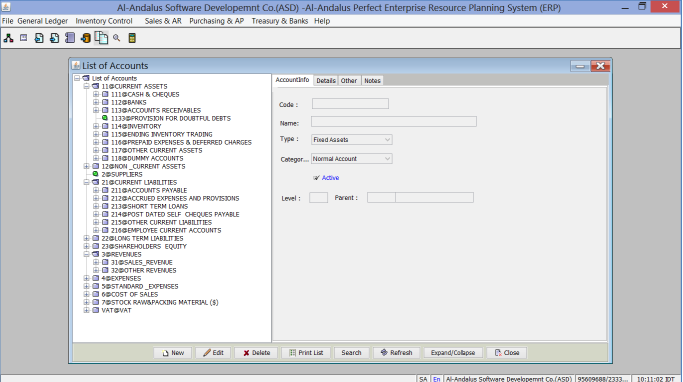Open the Help menu
683x382 pixels.
point(322,21)
